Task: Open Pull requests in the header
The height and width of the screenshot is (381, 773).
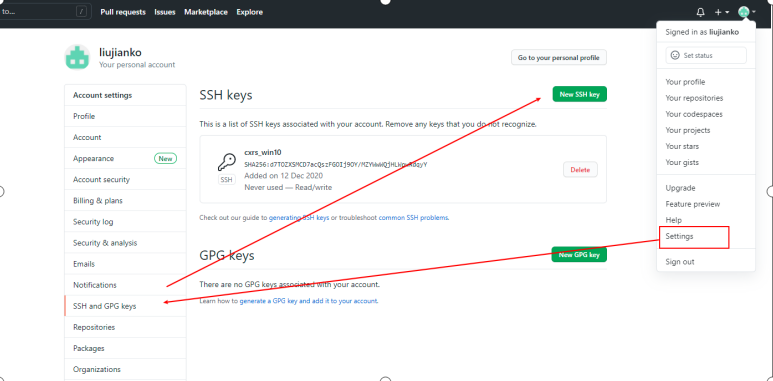Action: [123, 12]
